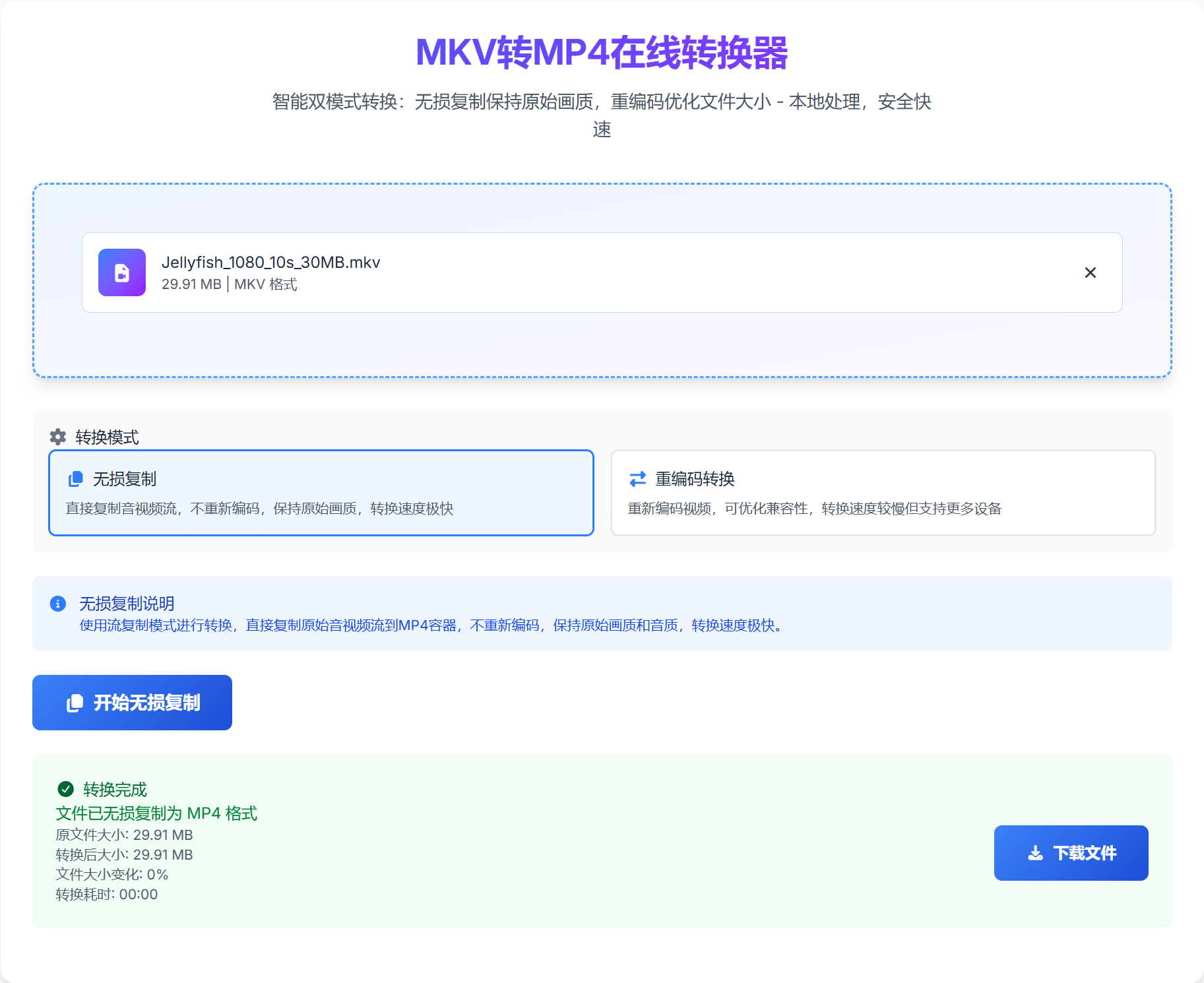Remove Jellyfish_1080_10s_30MB.mkv using the X
The height and width of the screenshot is (983, 1204).
point(1090,272)
